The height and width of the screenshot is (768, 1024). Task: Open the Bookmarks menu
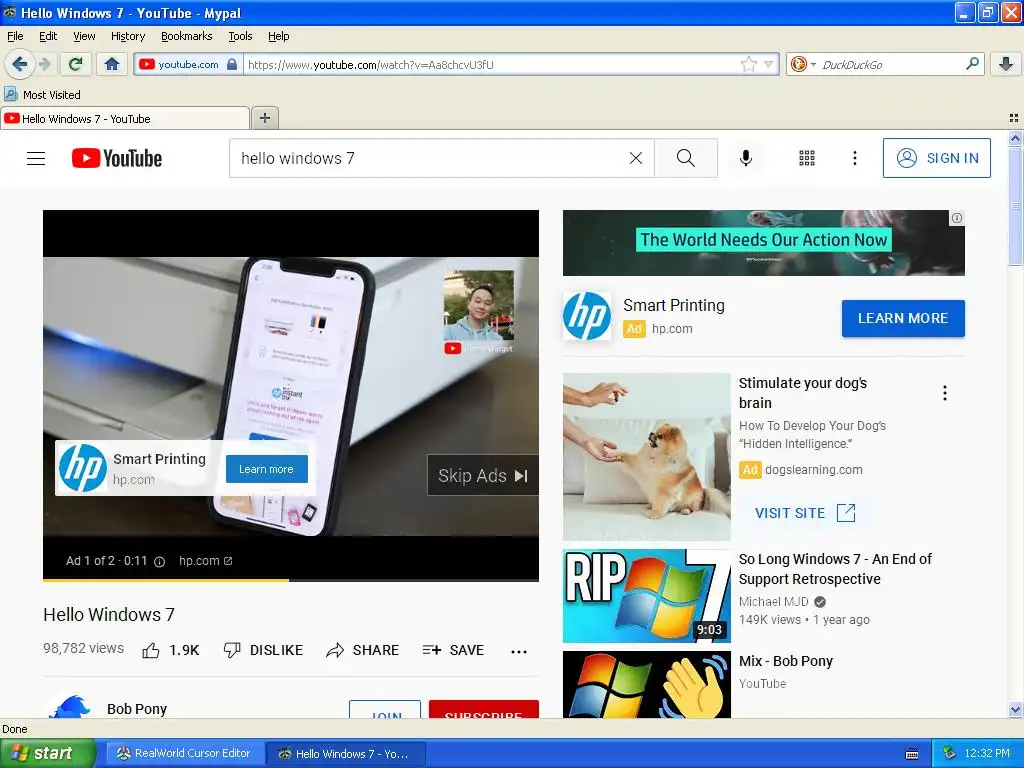click(187, 36)
